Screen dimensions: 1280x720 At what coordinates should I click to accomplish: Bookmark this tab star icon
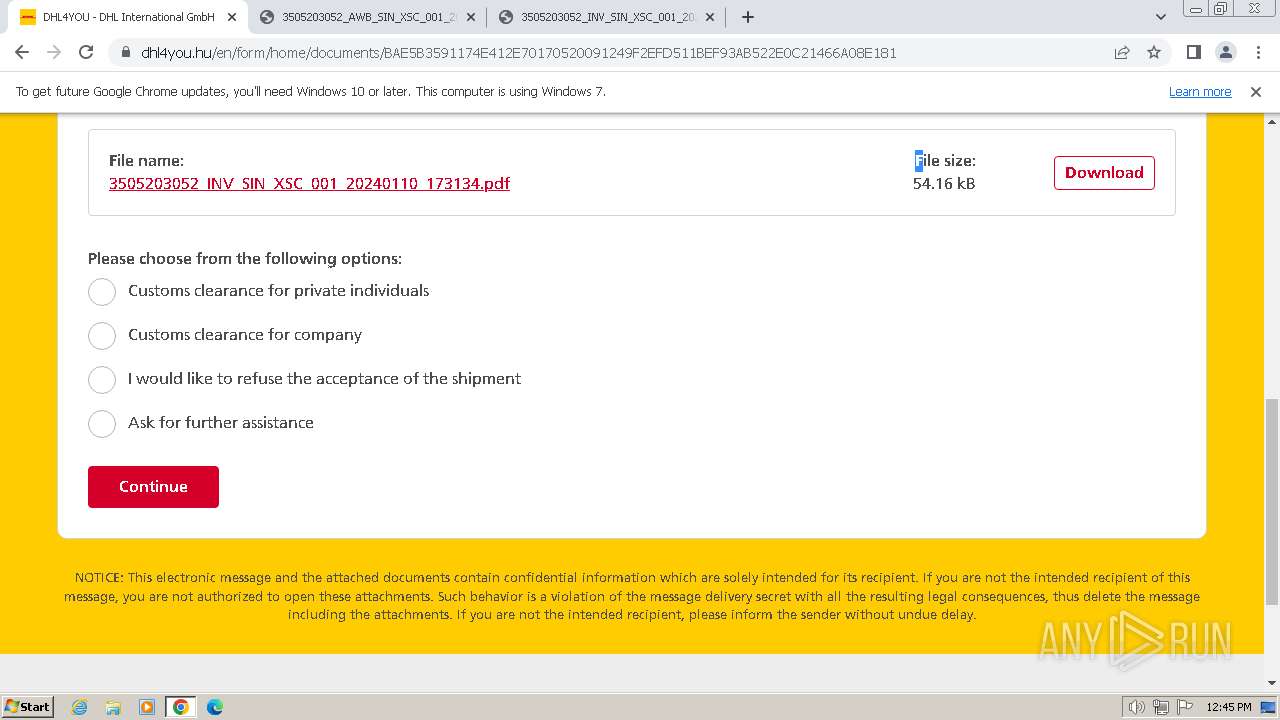(1154, 53)
